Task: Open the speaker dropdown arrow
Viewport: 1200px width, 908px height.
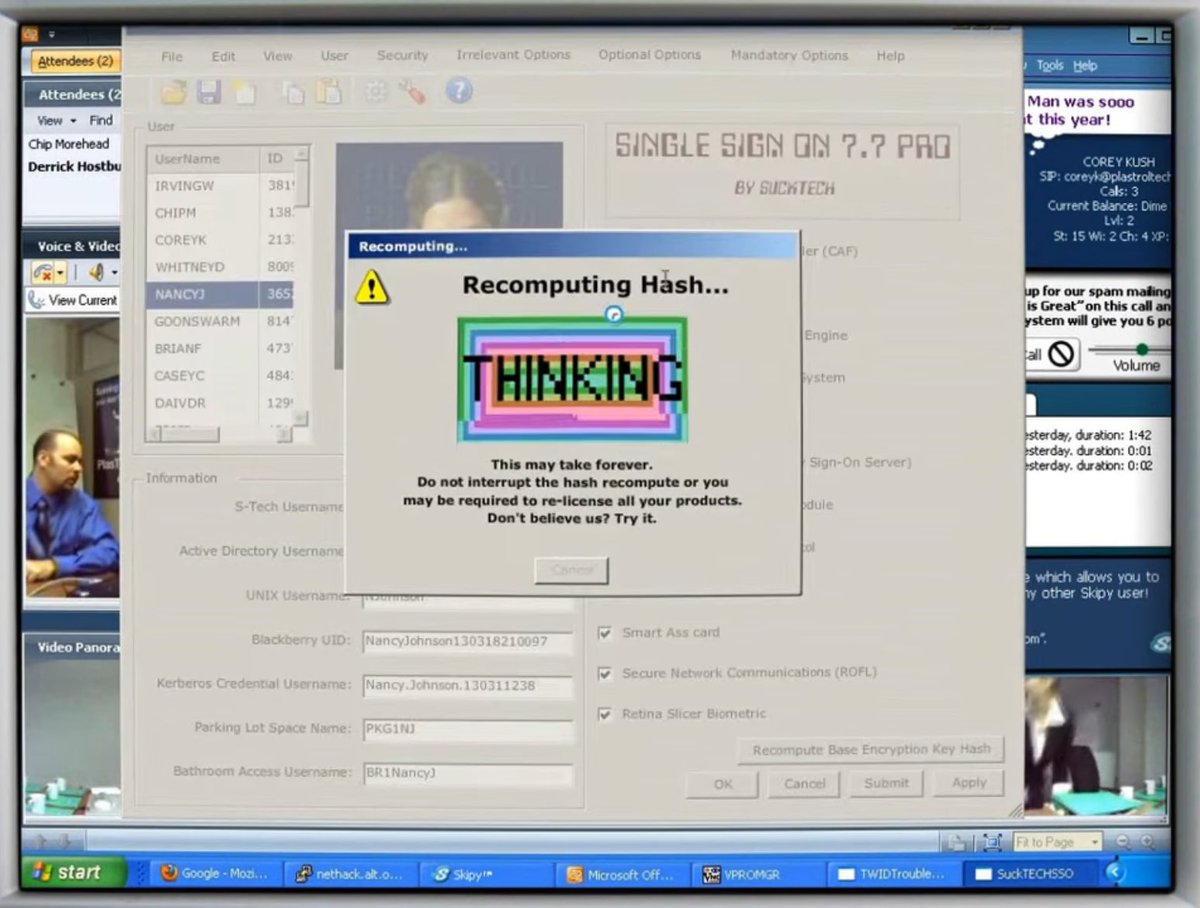Action: (113, 272)
